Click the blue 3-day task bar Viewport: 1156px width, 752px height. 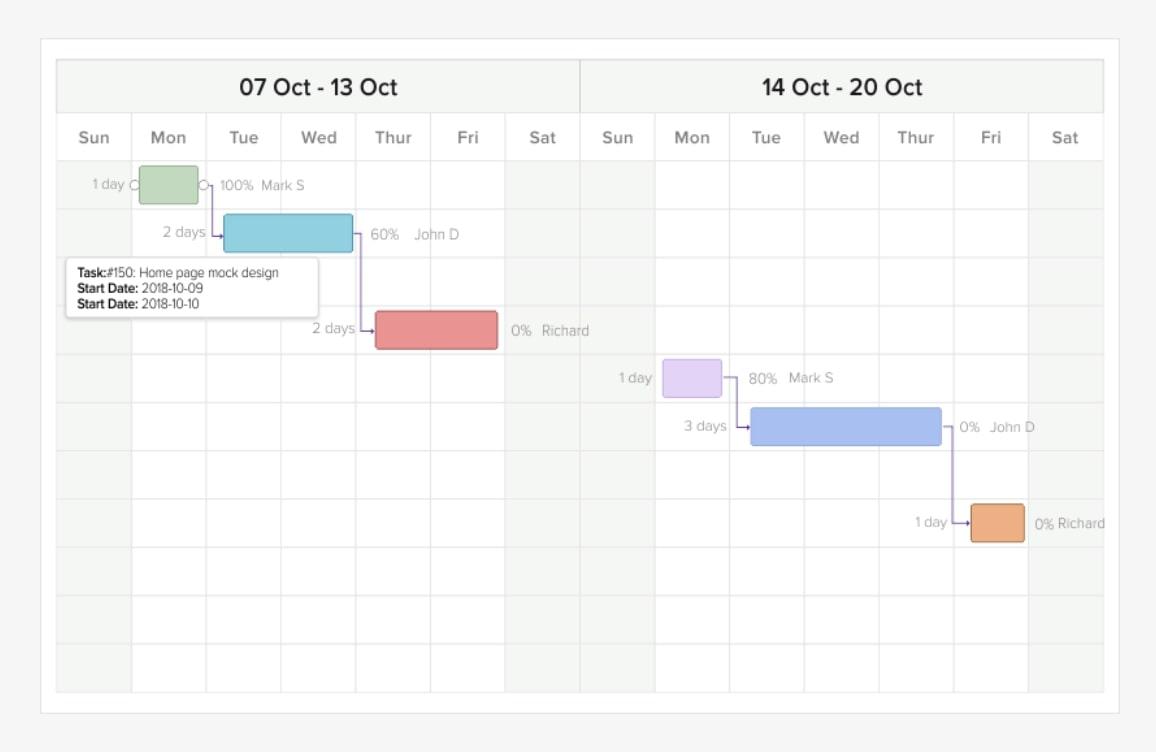(845, 426)
